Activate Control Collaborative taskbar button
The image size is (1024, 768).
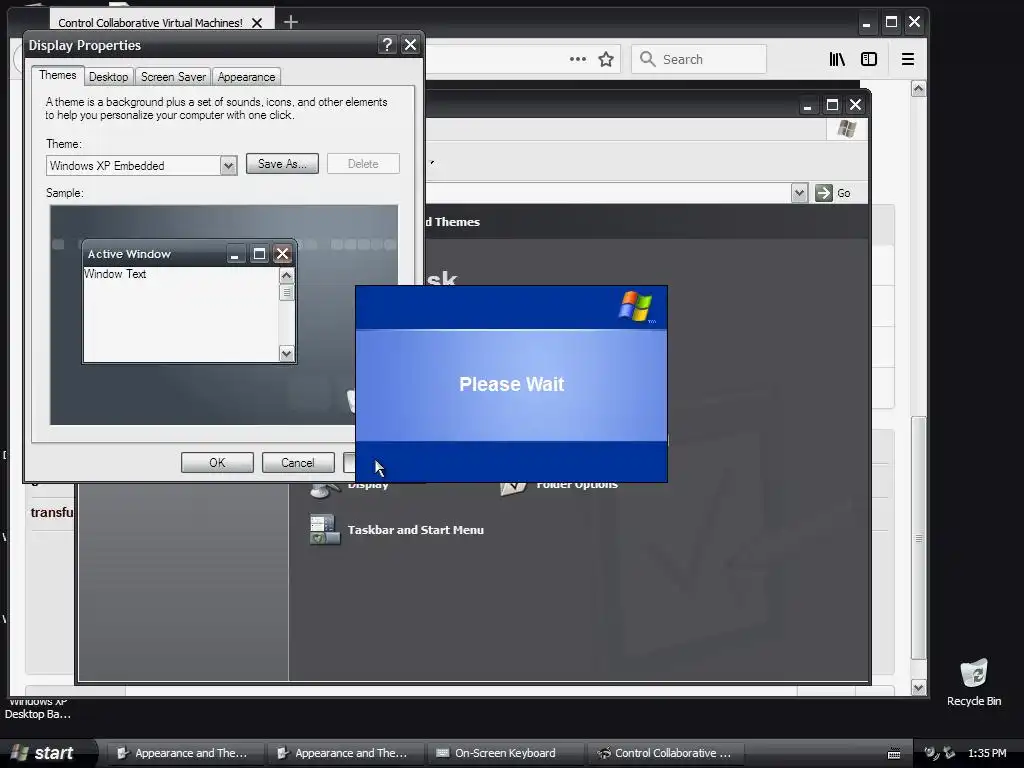coord(664,753)
